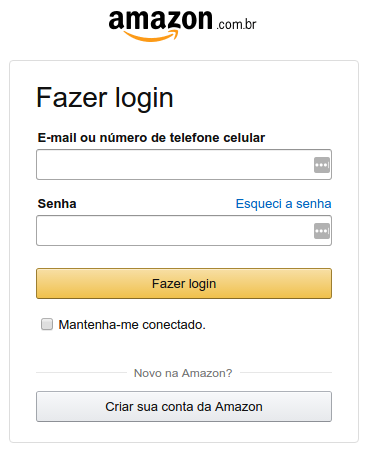This screenshot has height=458, width=372.
Task: Click blank area inside the login card
Action: tap(267, 347)
